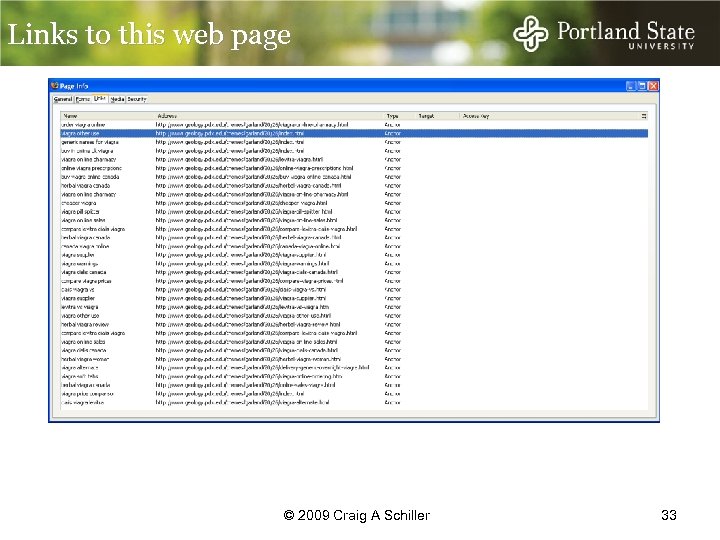Click the address ending compare-viagra-prices.html

click(249, 281)
